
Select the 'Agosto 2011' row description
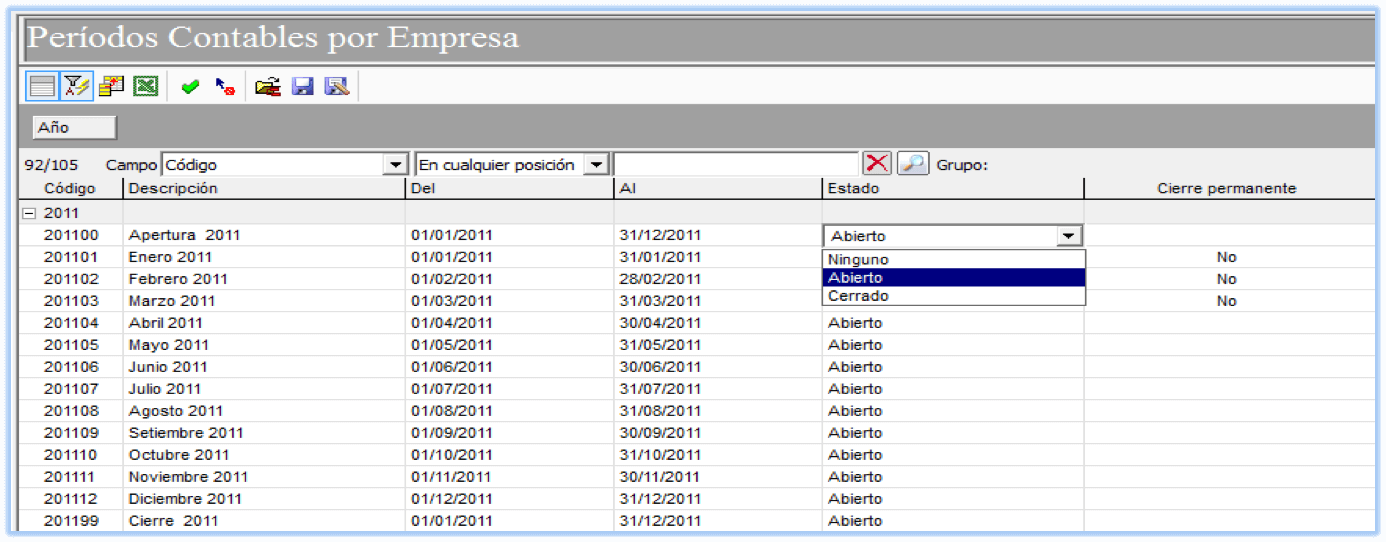[x=173, y=411]
